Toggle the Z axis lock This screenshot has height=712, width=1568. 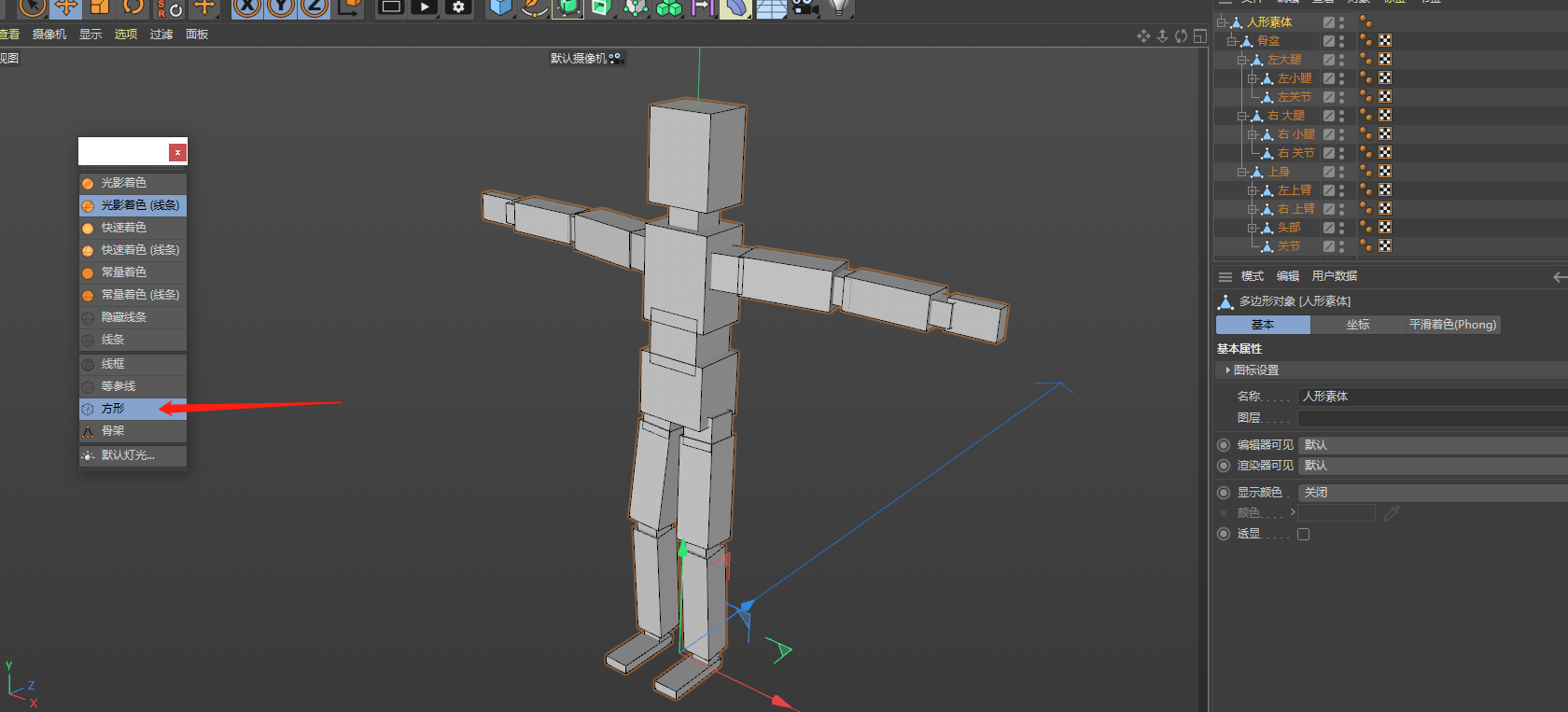click(315, 7)
